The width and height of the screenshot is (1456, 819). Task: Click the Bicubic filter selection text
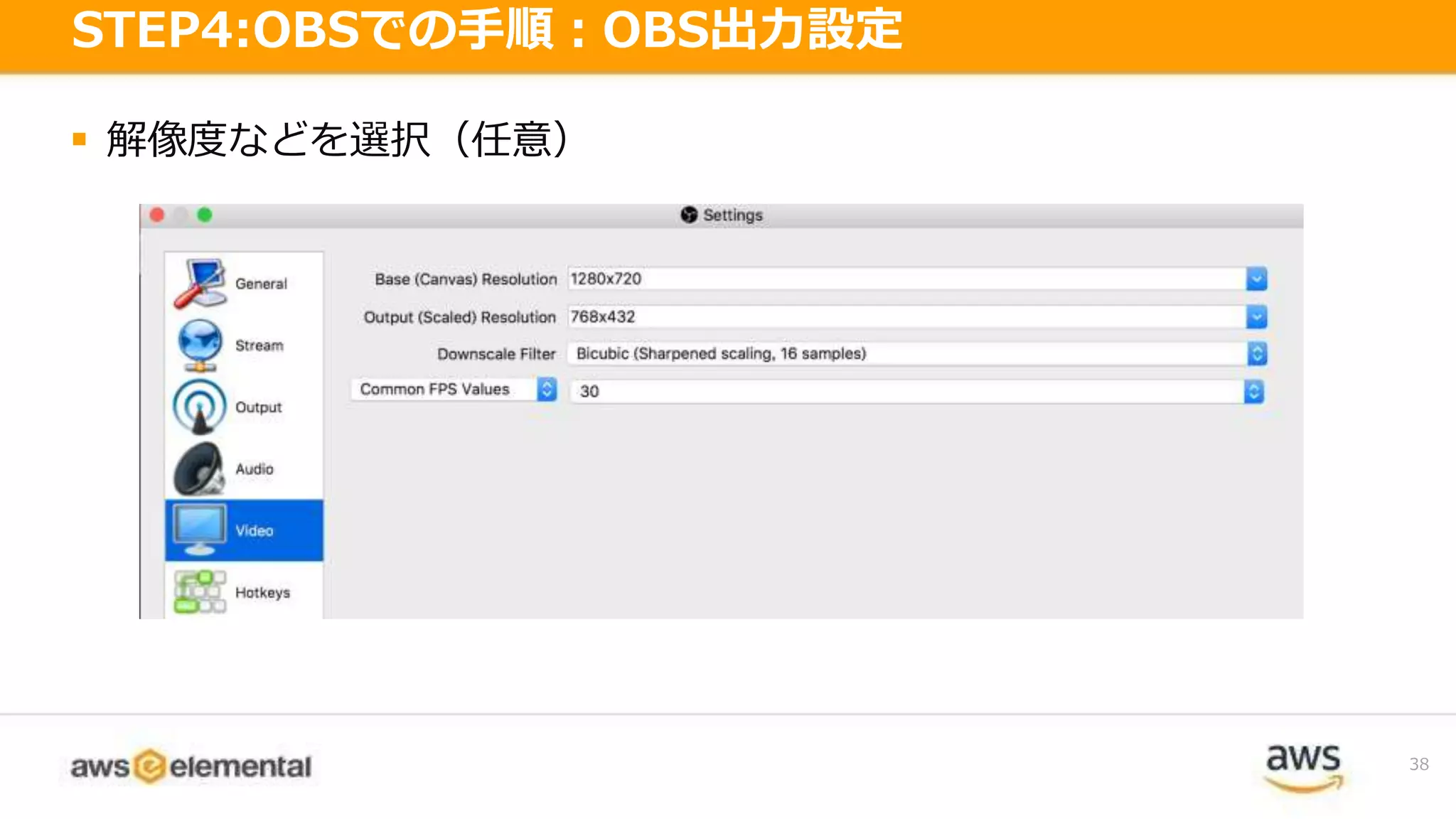(721, 354)
